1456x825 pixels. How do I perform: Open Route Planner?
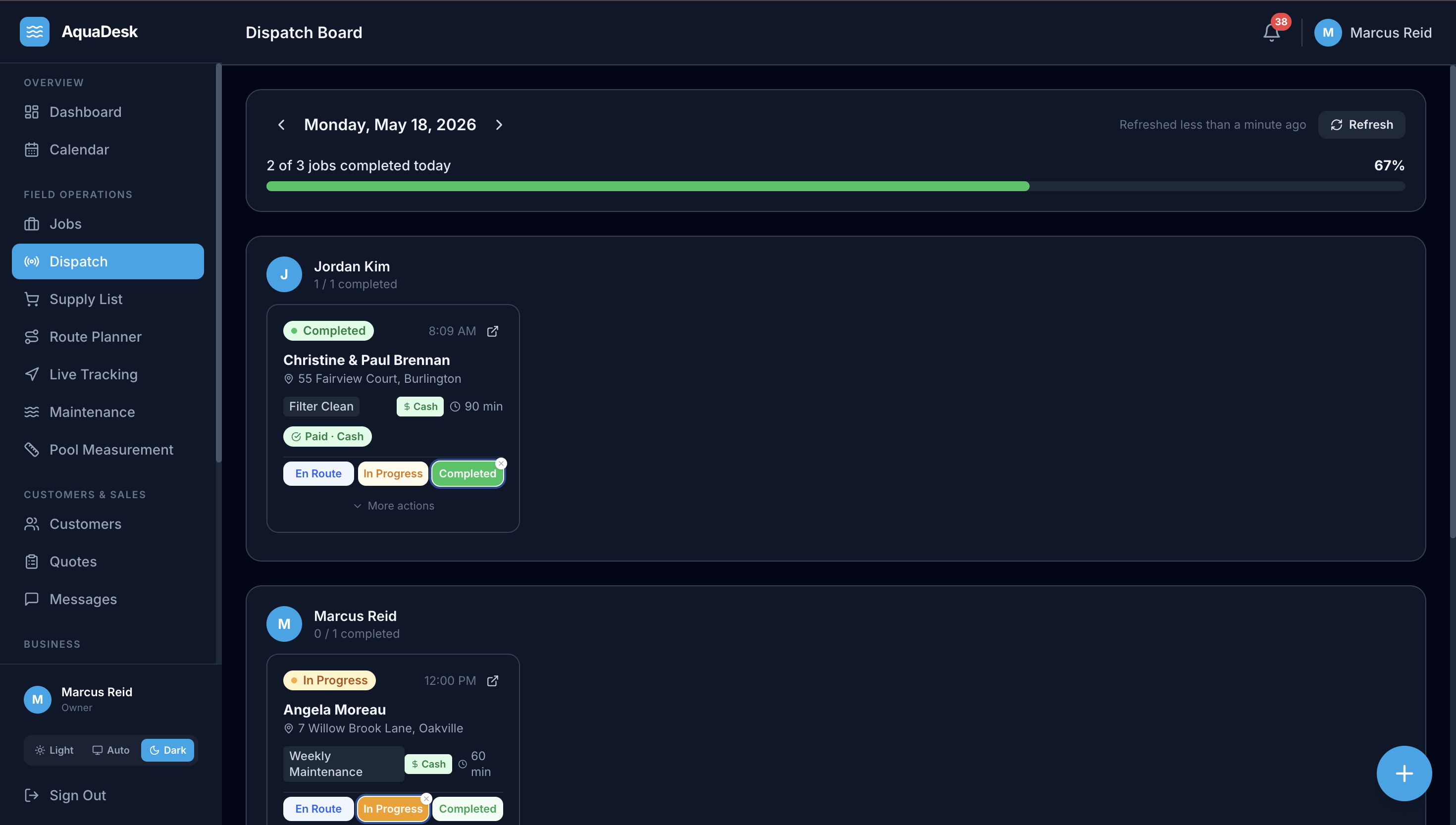tap(107, 337)
